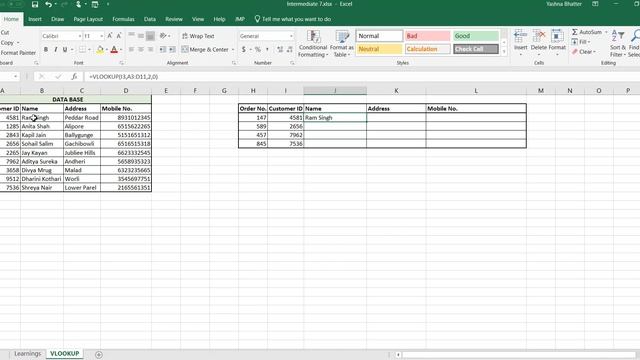Click the Increase Font Size icon
This screenshot has width=640, height=360.
tap(110, 36)
